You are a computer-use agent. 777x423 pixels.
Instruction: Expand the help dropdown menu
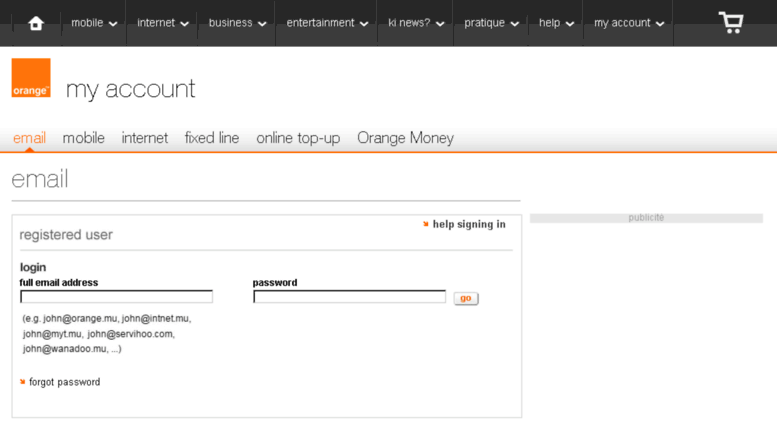coord(556,23)
